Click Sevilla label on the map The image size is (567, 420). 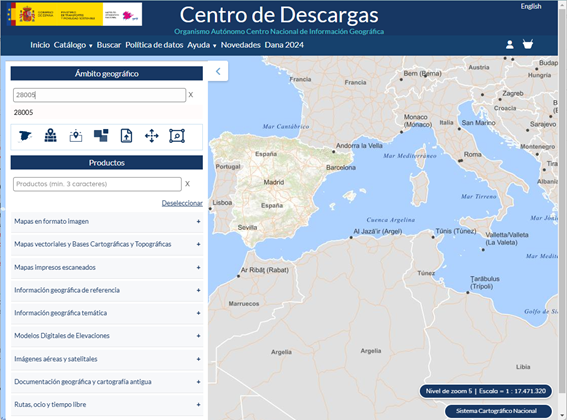pyautogui.click(x=247, y=228)
